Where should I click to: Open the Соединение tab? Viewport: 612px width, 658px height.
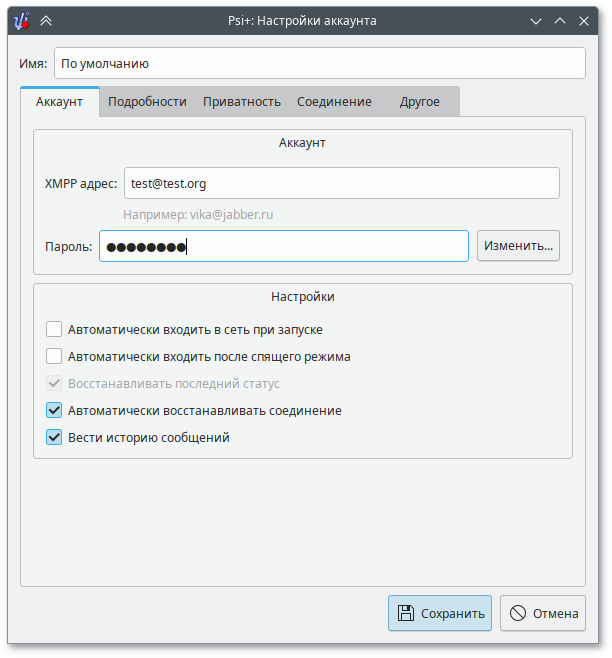pos(334,102)
